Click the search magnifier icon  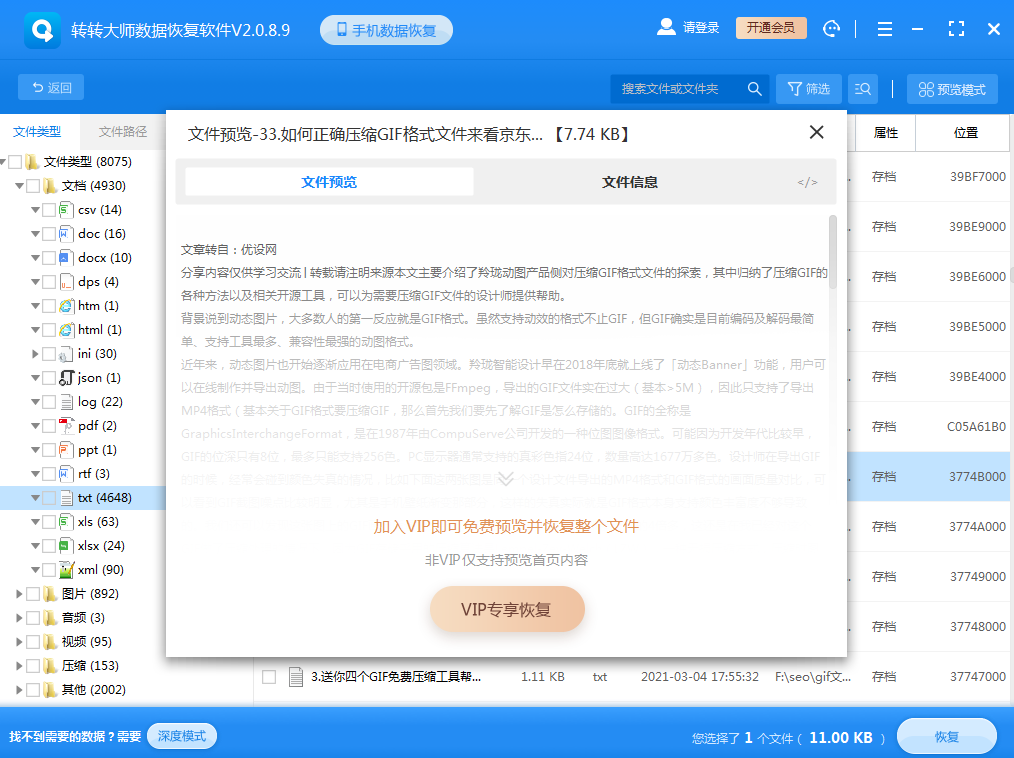pos(754,89)
